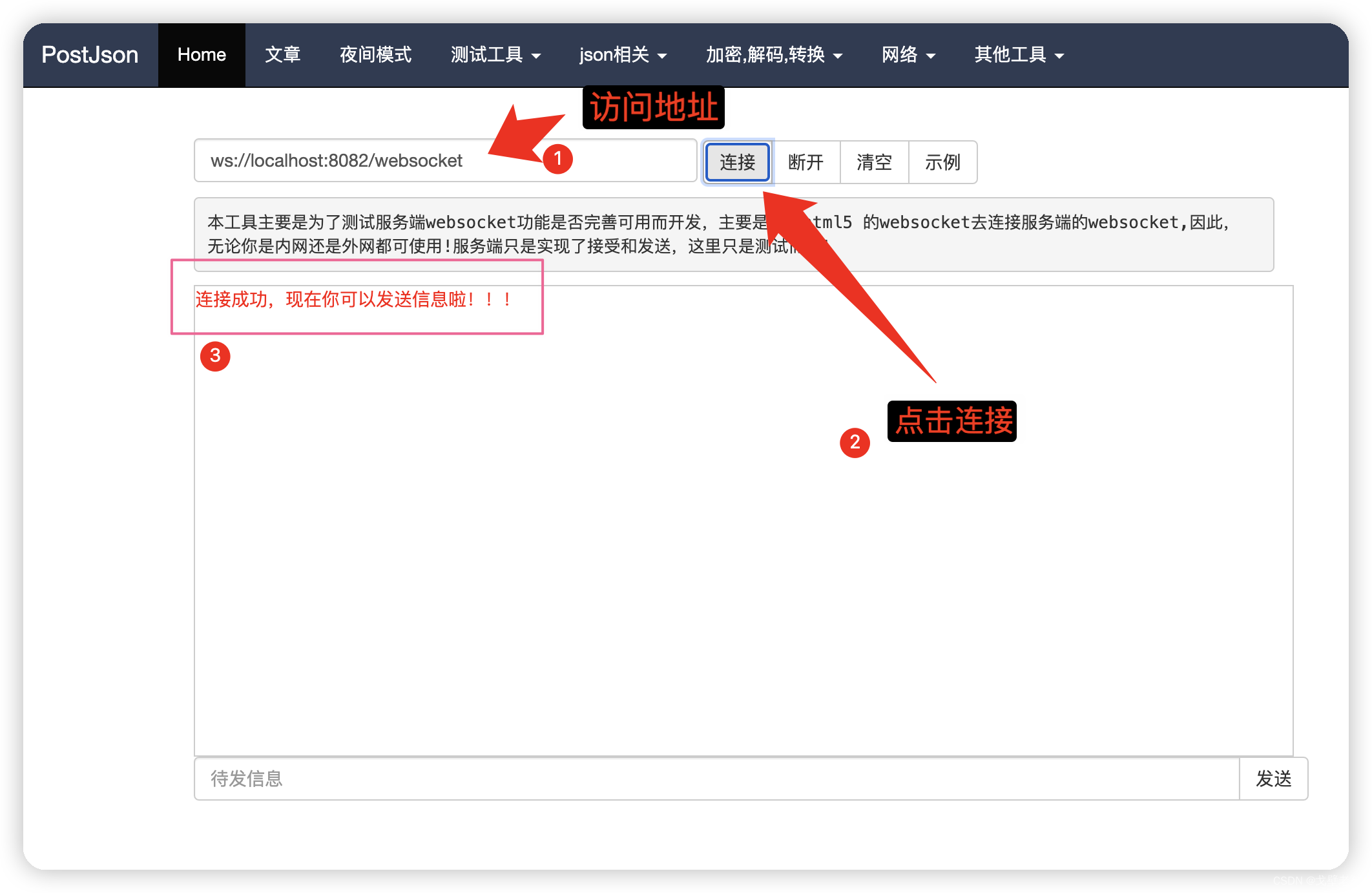Screen dimensions: 1372x893
Task: Click the red circle marker numbered 3
Action: click(215, 356)
